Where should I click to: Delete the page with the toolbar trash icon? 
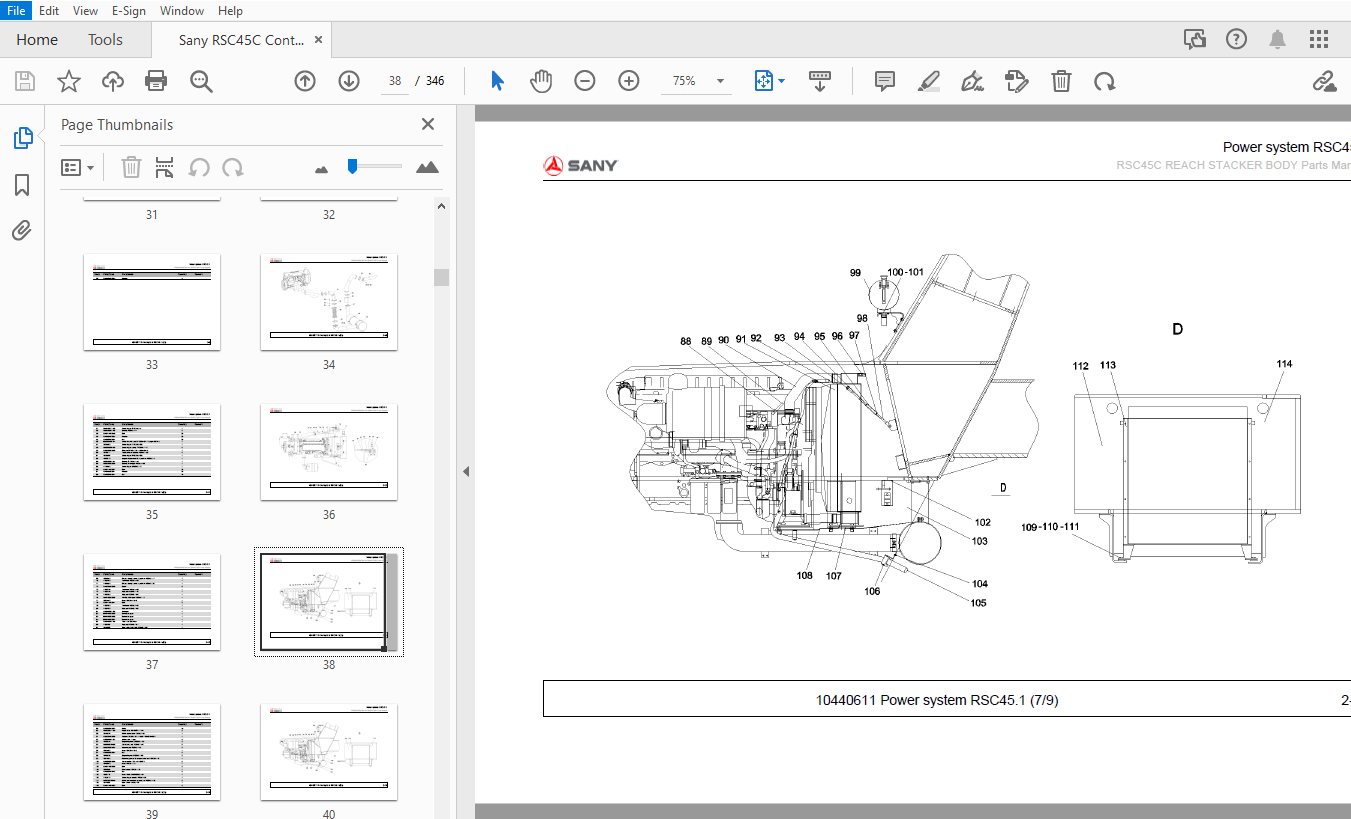pos(1061,81)
